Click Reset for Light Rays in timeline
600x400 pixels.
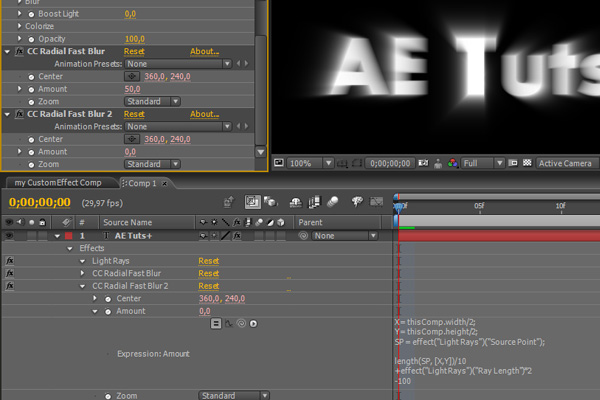209,261
